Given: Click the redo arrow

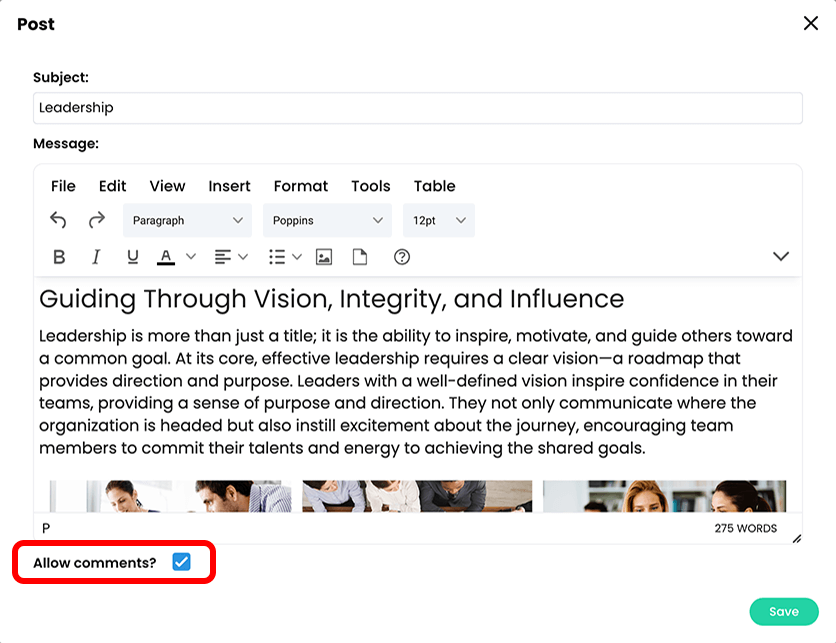Looking at the screenshot, I should click(x=95, y=220).
